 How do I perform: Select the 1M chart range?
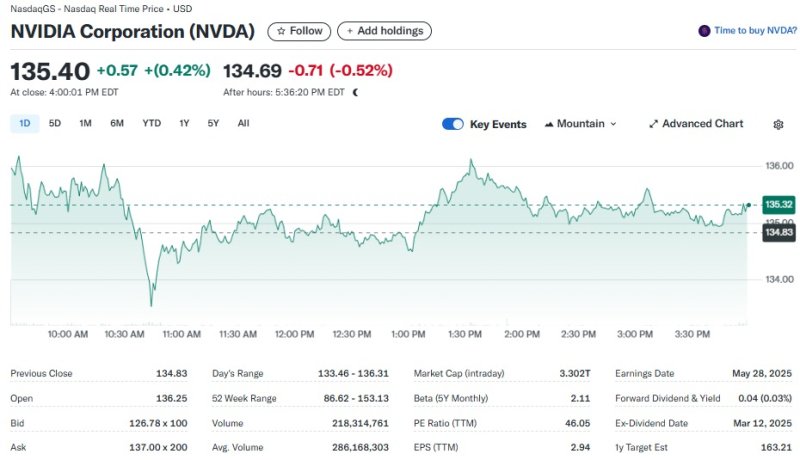[x=85, y=123]
